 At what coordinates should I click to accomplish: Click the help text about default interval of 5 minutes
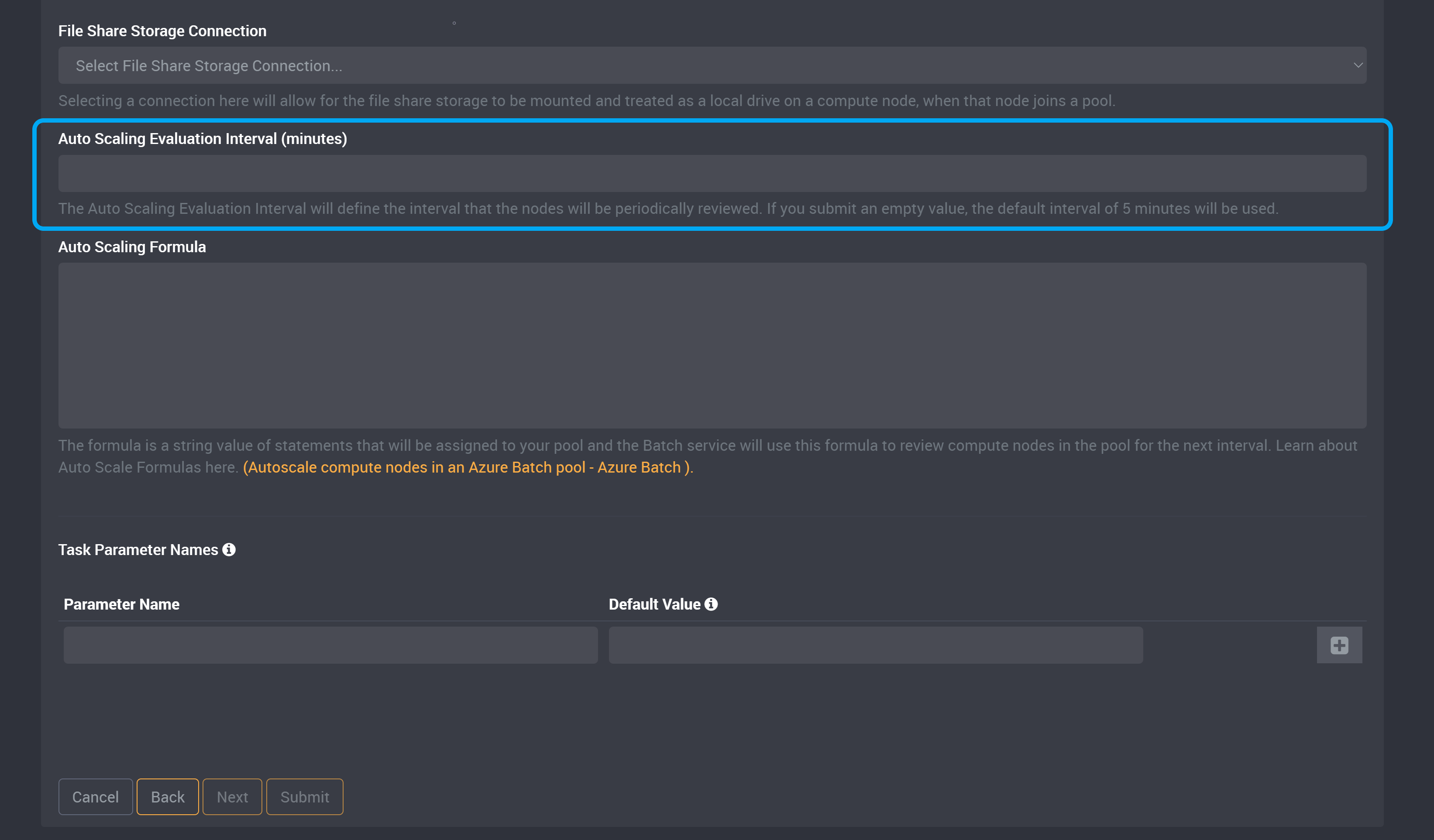pos(668,209)
